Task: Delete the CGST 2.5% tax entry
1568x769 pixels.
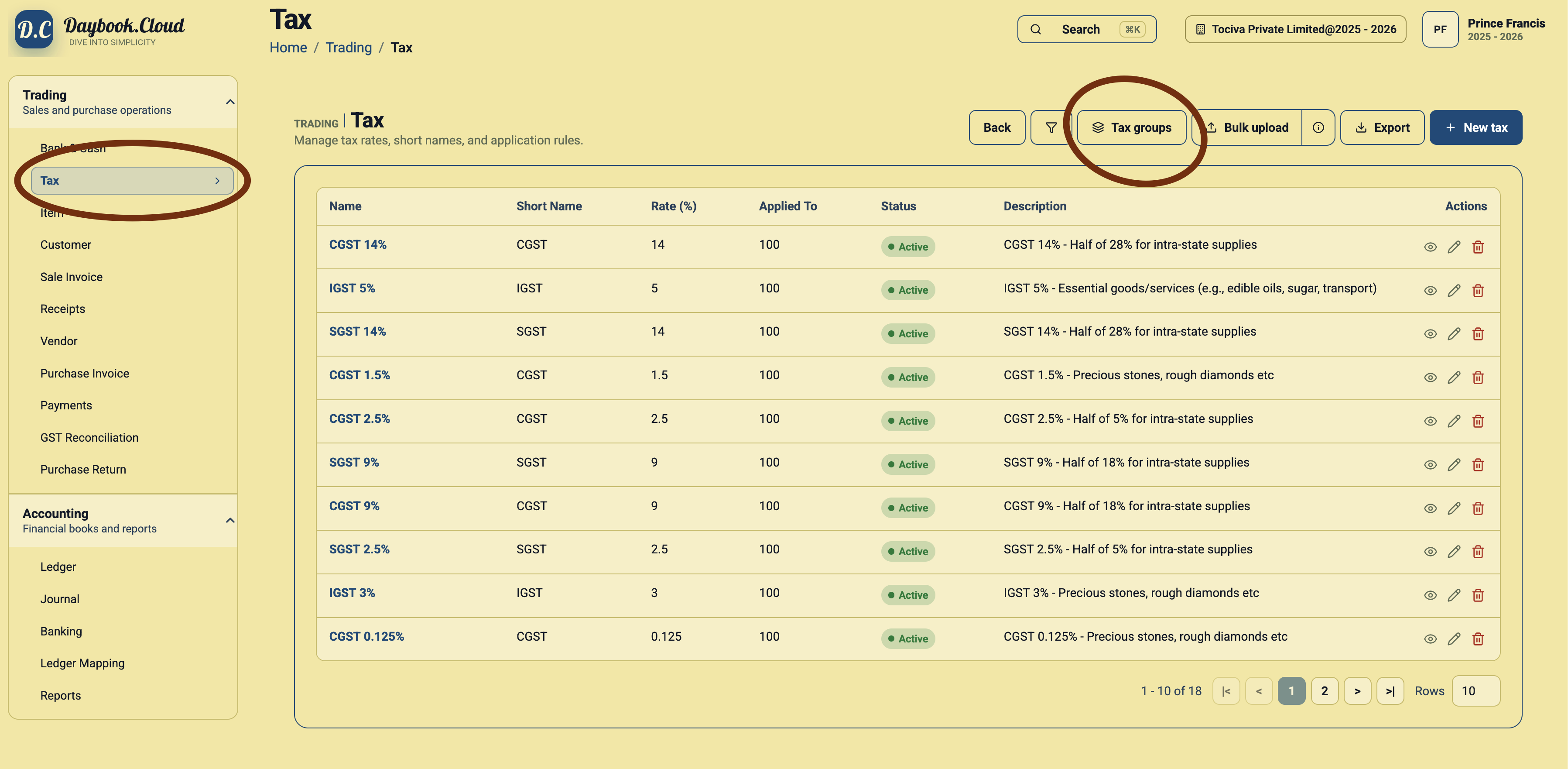Action: coord(1477,421)
